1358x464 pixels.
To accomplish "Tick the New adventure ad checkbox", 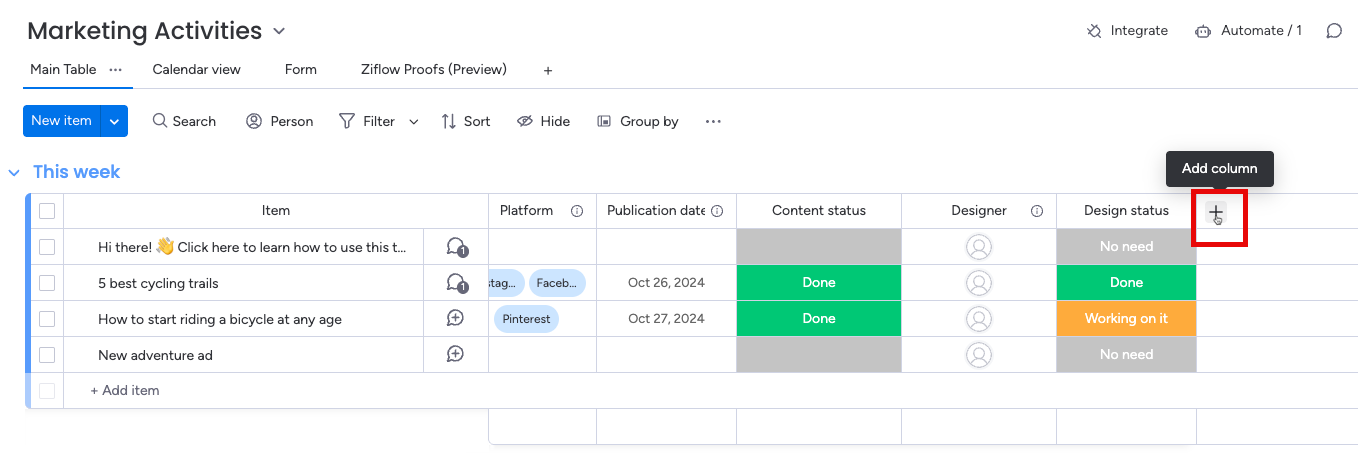I will [47, 355].
